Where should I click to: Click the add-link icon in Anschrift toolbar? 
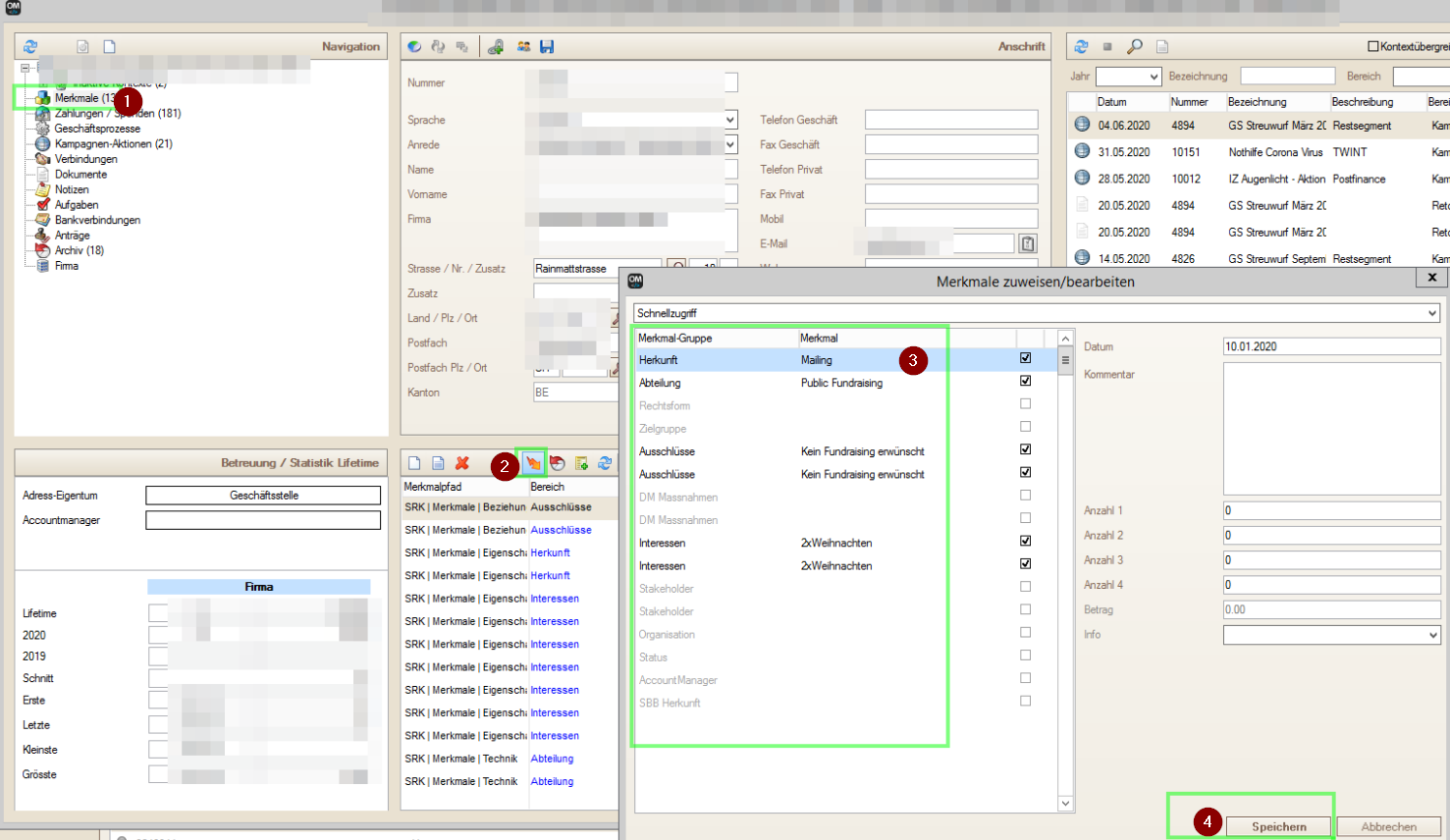tap(496, 46)
